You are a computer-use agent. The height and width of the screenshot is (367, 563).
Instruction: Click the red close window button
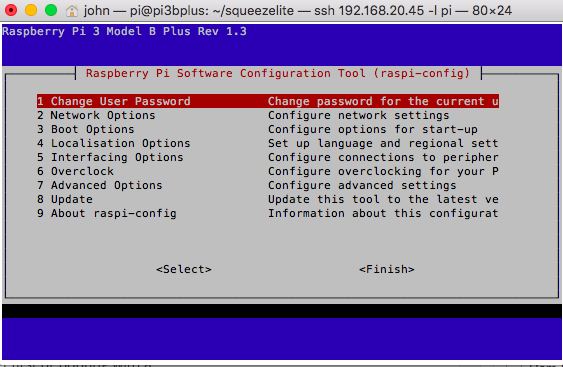[x=11, y=10]
